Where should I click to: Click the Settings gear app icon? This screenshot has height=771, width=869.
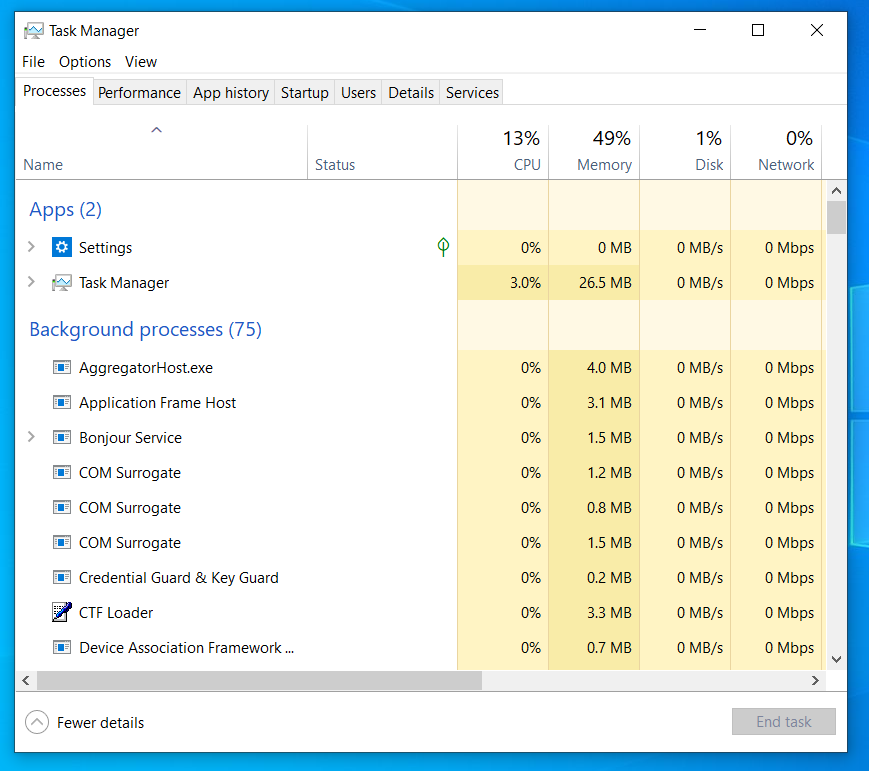pyautogui.click(x=62, y=247)
